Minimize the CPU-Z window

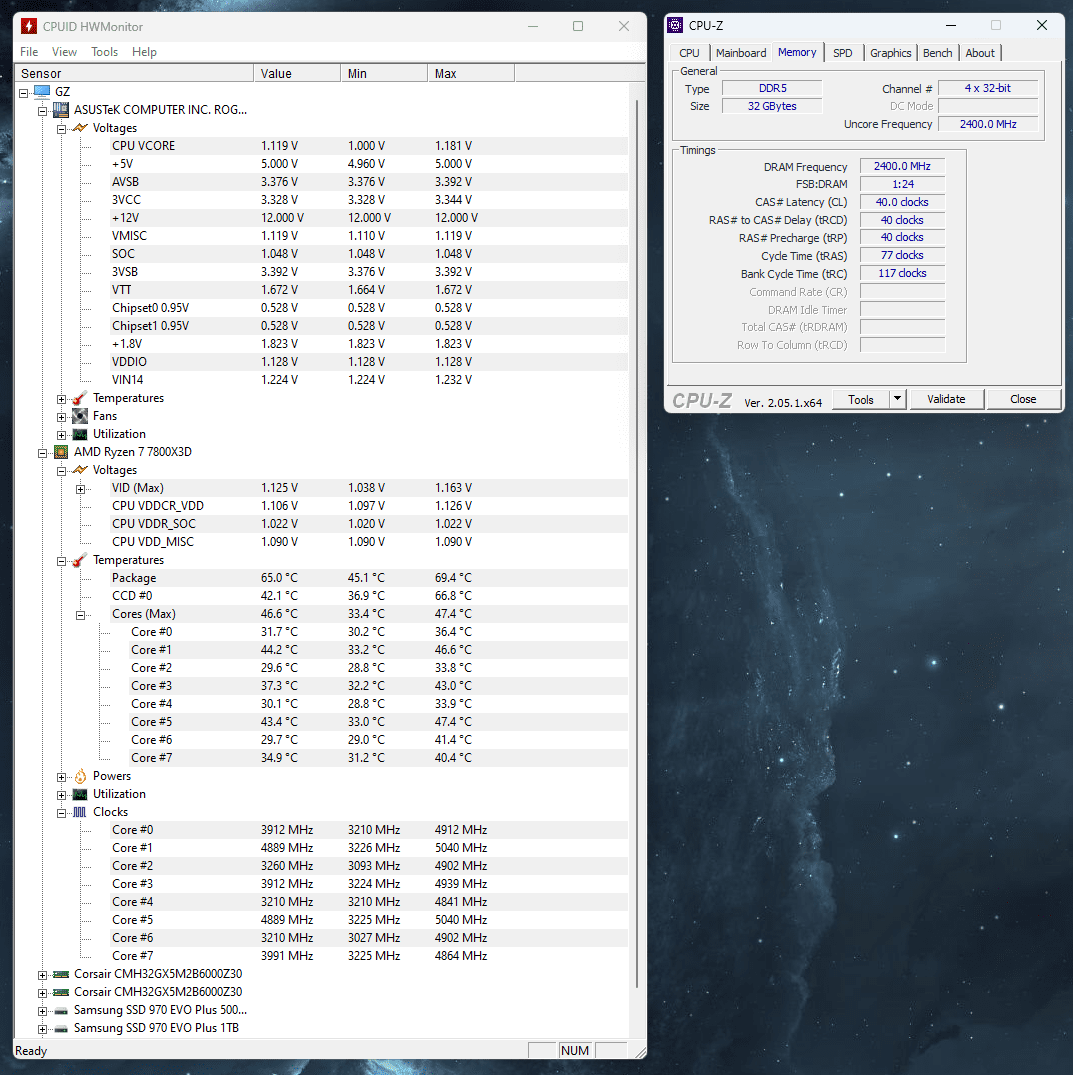(951, 25)
